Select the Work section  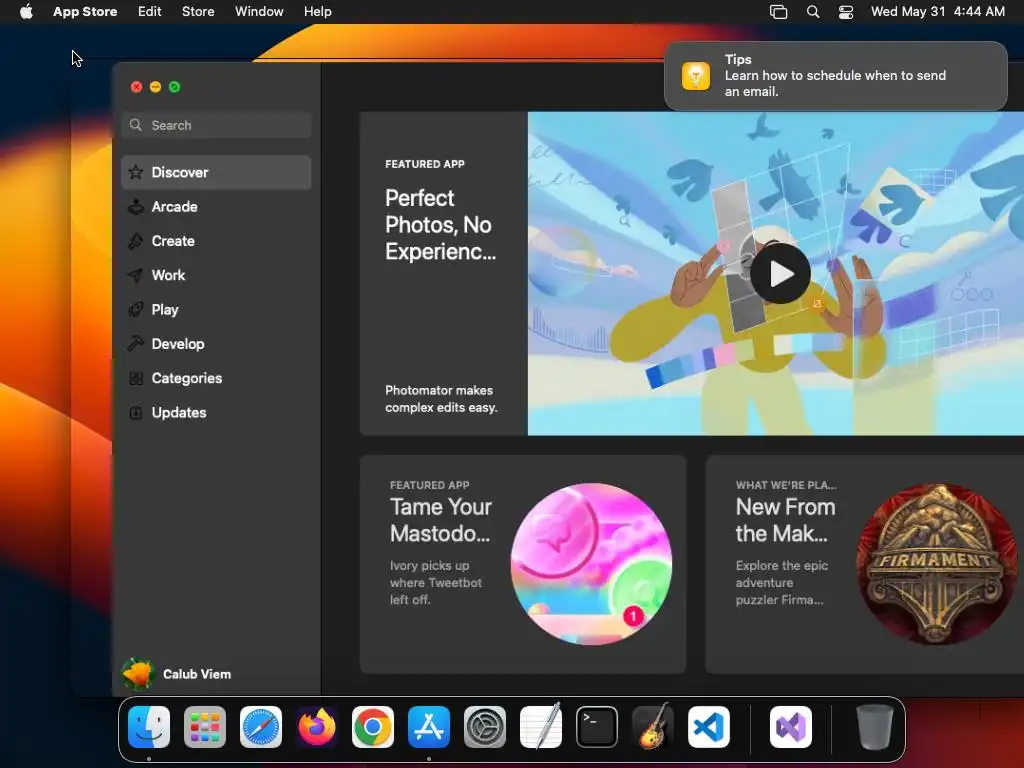pos(216,275)
